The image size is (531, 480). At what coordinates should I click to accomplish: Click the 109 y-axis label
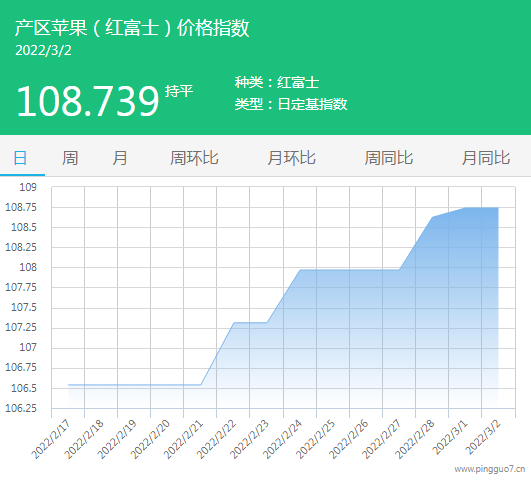28,187
